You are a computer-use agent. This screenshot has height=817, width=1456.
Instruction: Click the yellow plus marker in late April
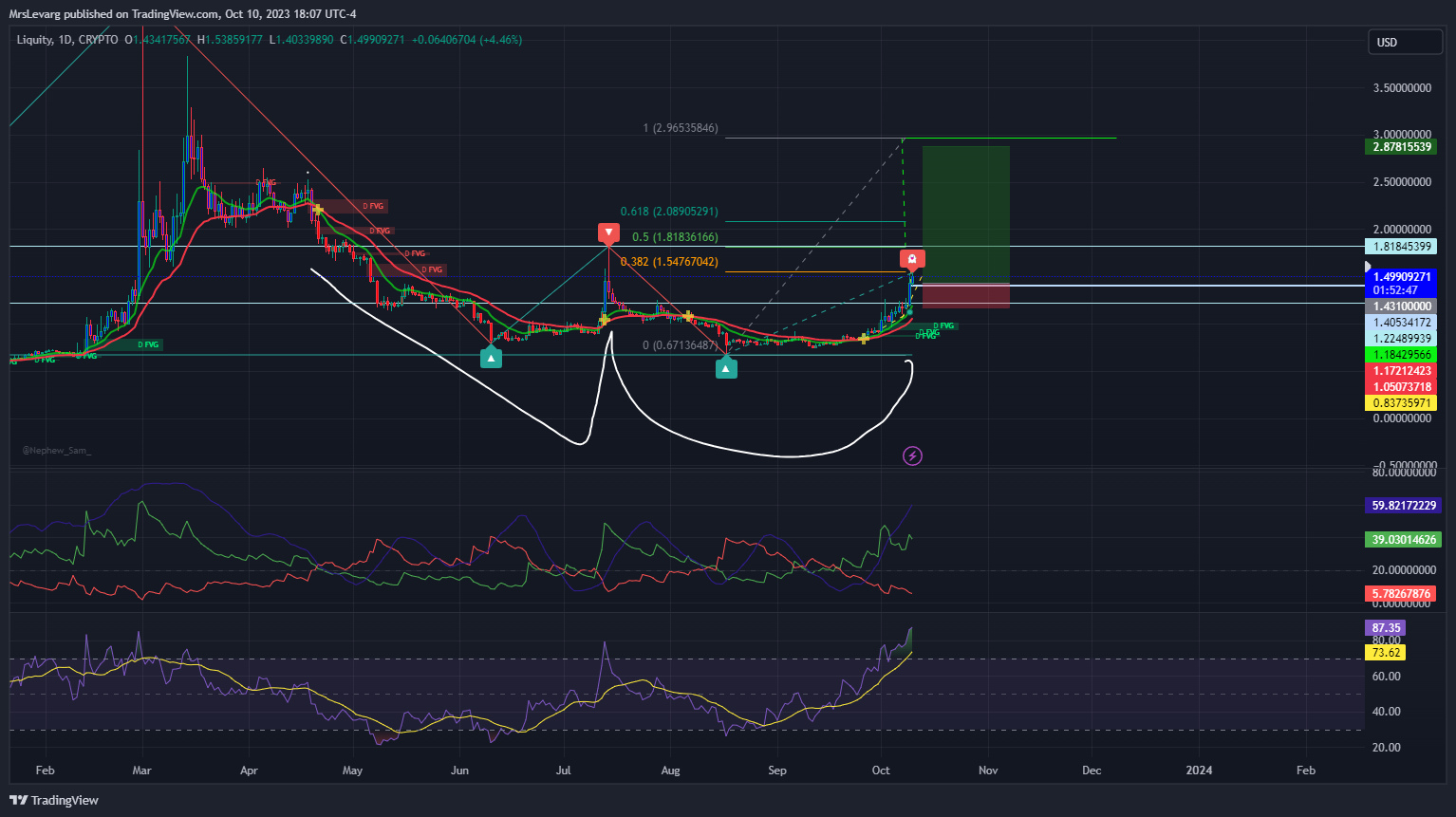tap(319, 209)
